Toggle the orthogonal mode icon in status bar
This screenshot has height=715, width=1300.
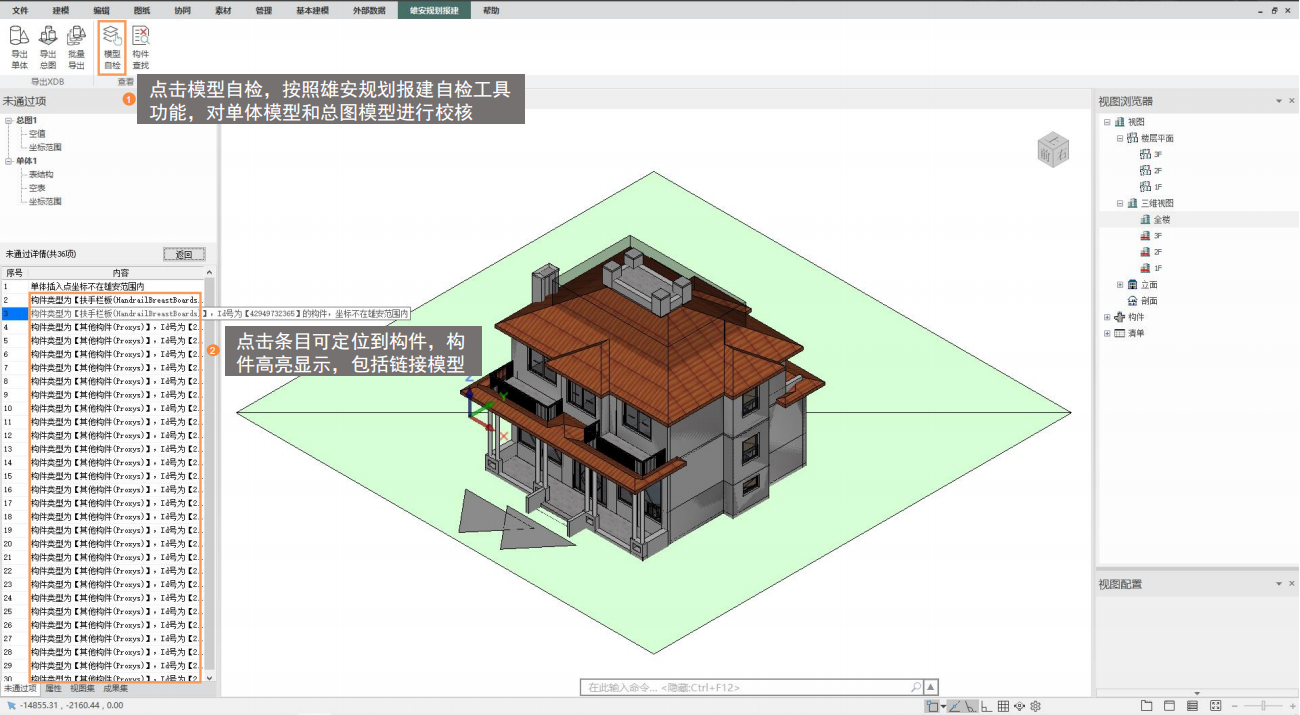point(986,706)
